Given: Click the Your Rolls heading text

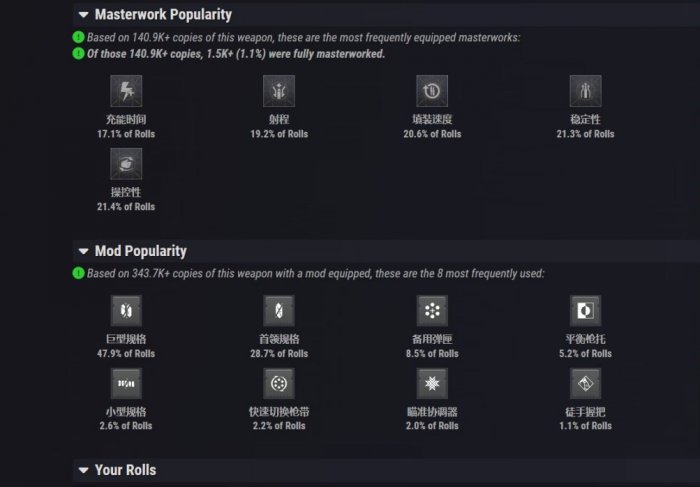Looking at the screenshot, I should point(125,470).
